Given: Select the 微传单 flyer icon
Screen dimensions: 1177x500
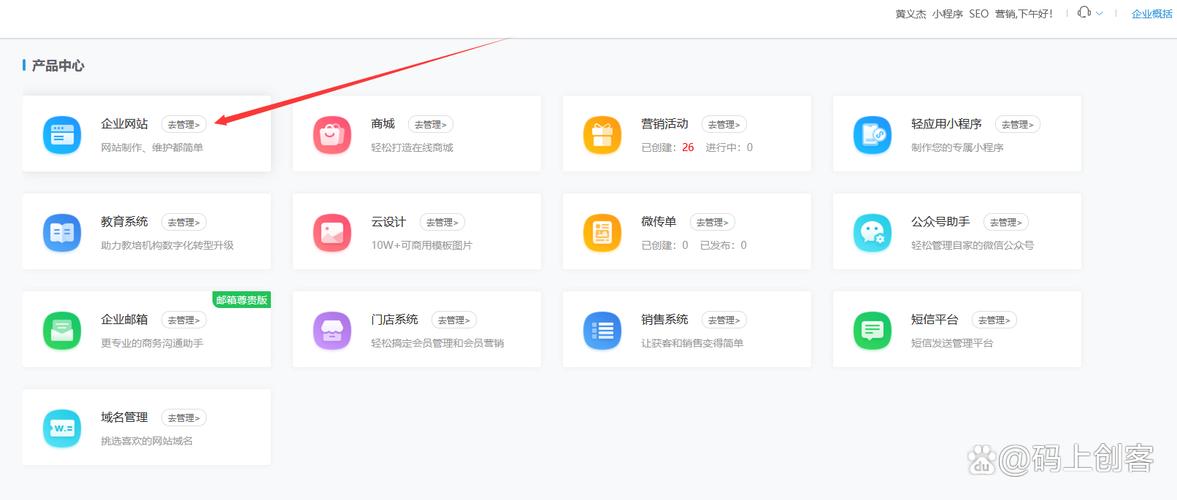Looking at the screenshot, I should [x=602, y=232].
